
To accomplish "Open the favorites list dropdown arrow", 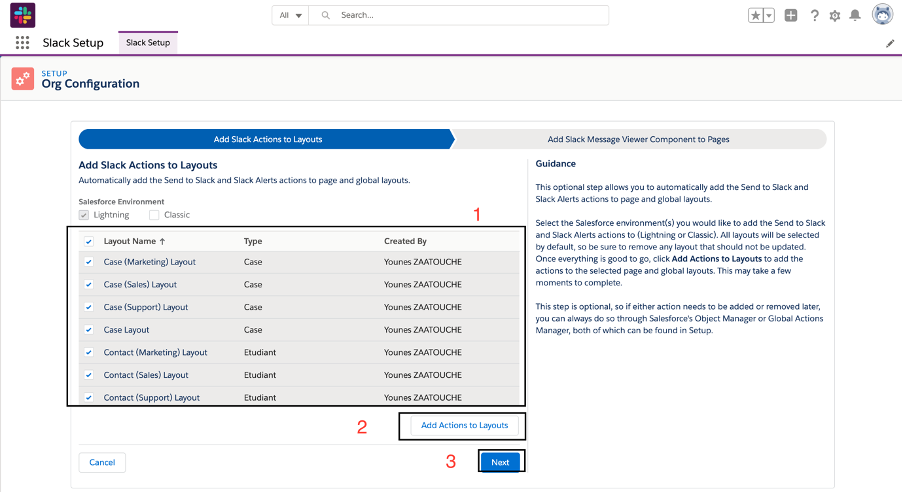I will [769, 16].
